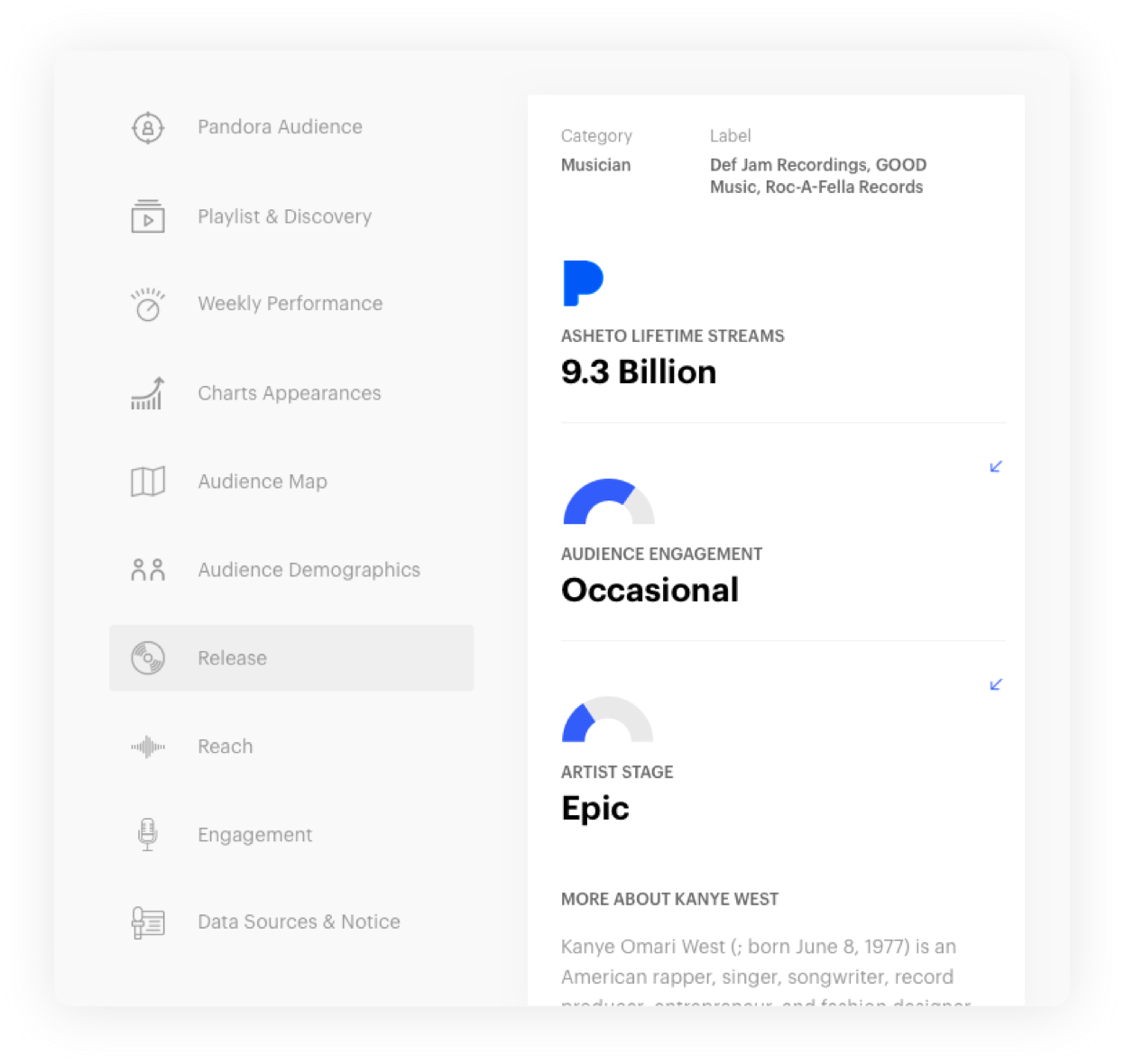Click the Audience Demographics people icon
The width and height of the screenshot is (1124, 1064).
(148, 570)
